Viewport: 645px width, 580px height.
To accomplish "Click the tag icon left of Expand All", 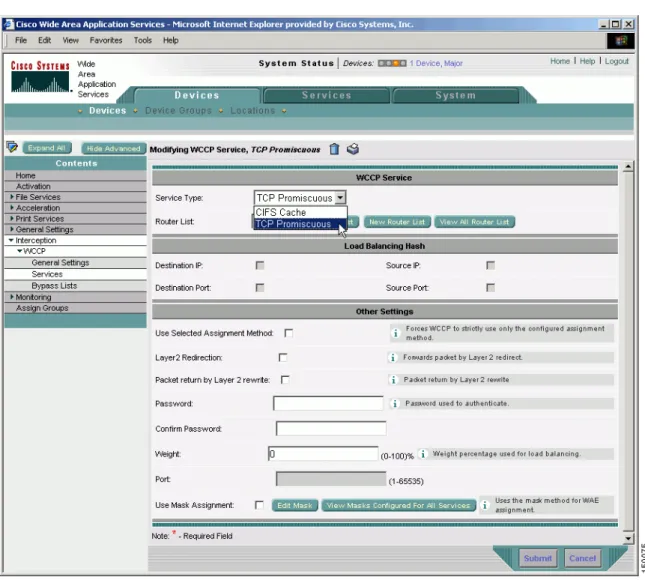I will (x=12, y=147).
